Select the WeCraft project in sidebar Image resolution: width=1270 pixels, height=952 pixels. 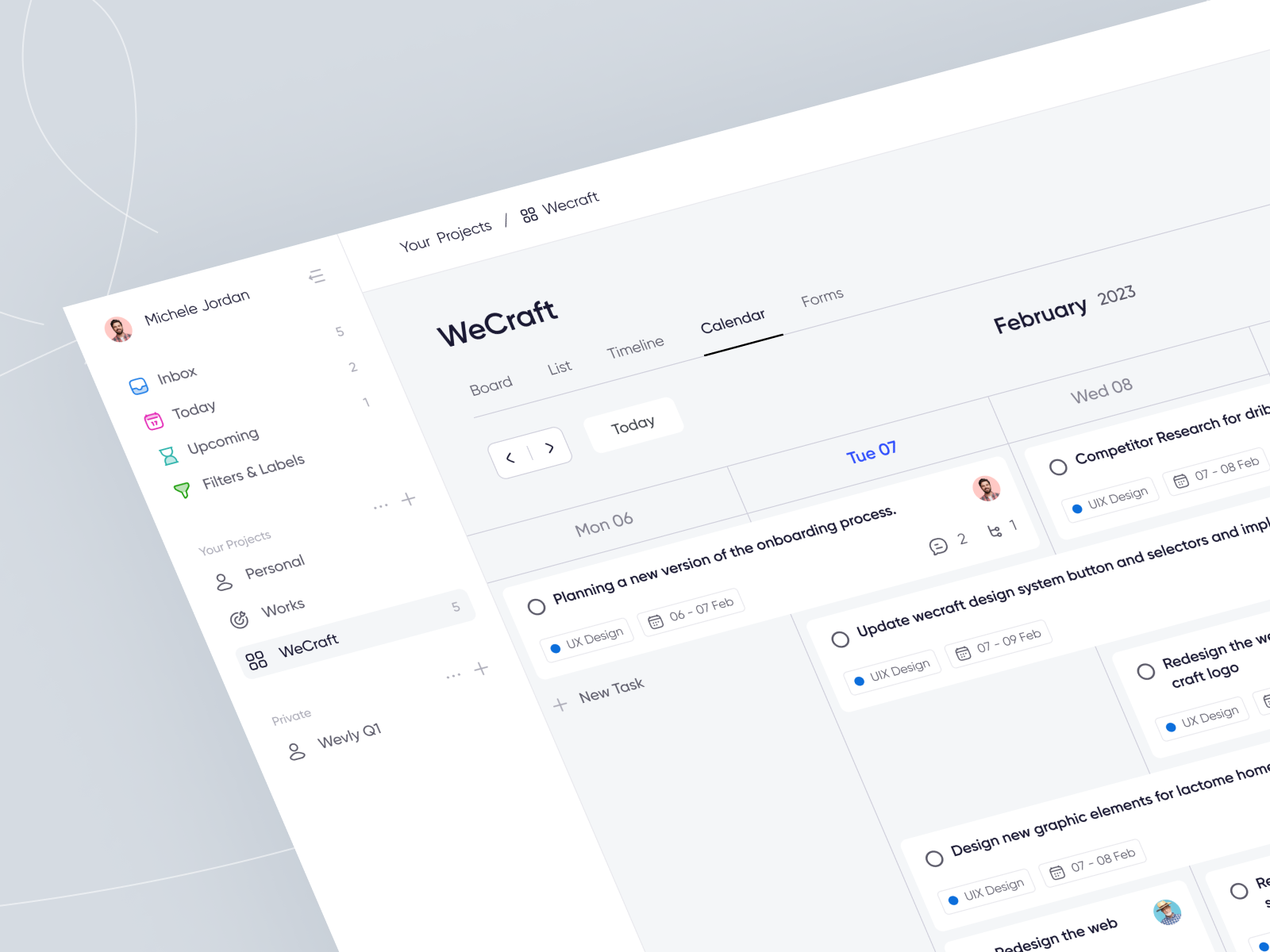point(356,634)
